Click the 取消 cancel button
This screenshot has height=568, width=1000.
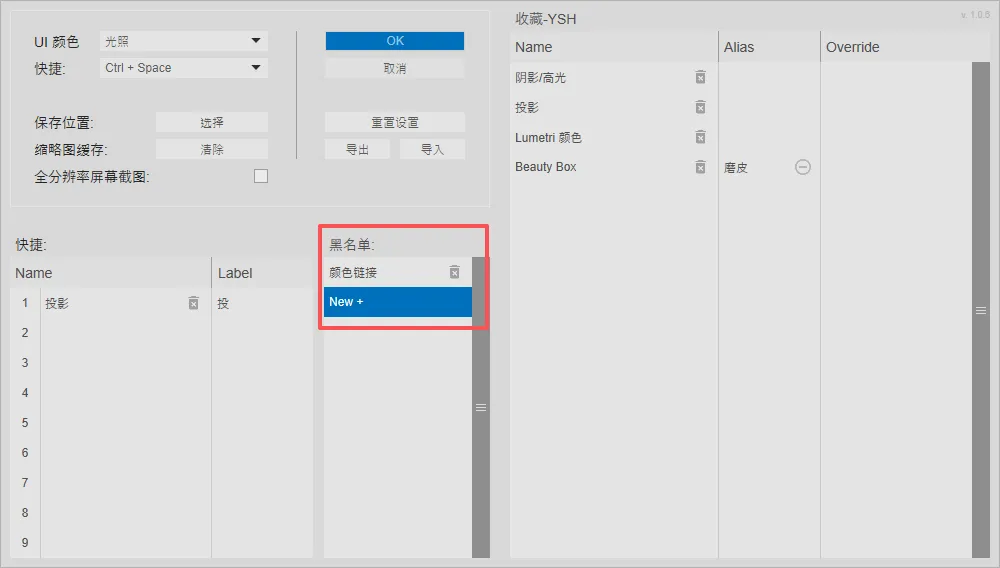[395, 68]
